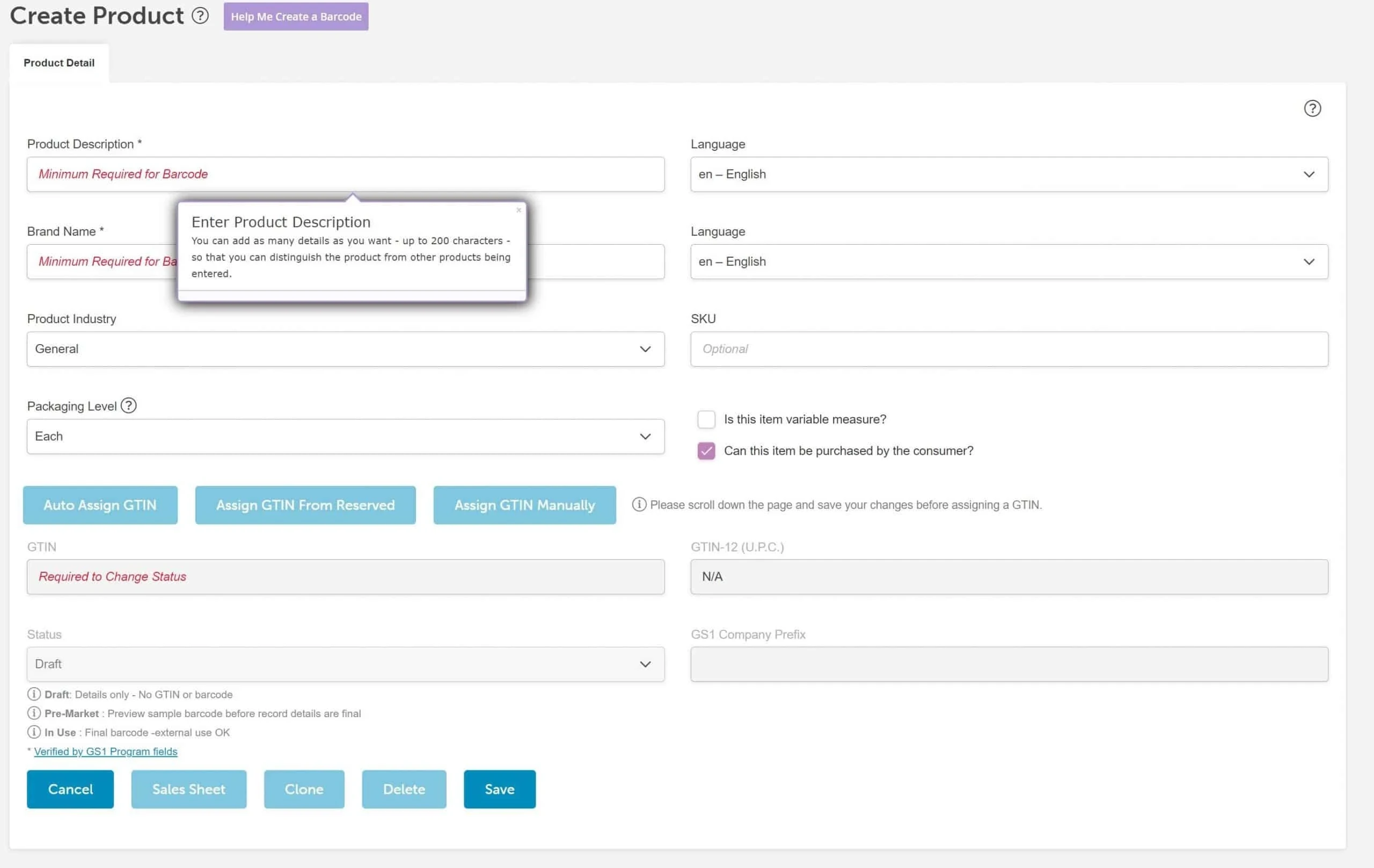
Task: Save the product record
Action: [x=499, y=789]
